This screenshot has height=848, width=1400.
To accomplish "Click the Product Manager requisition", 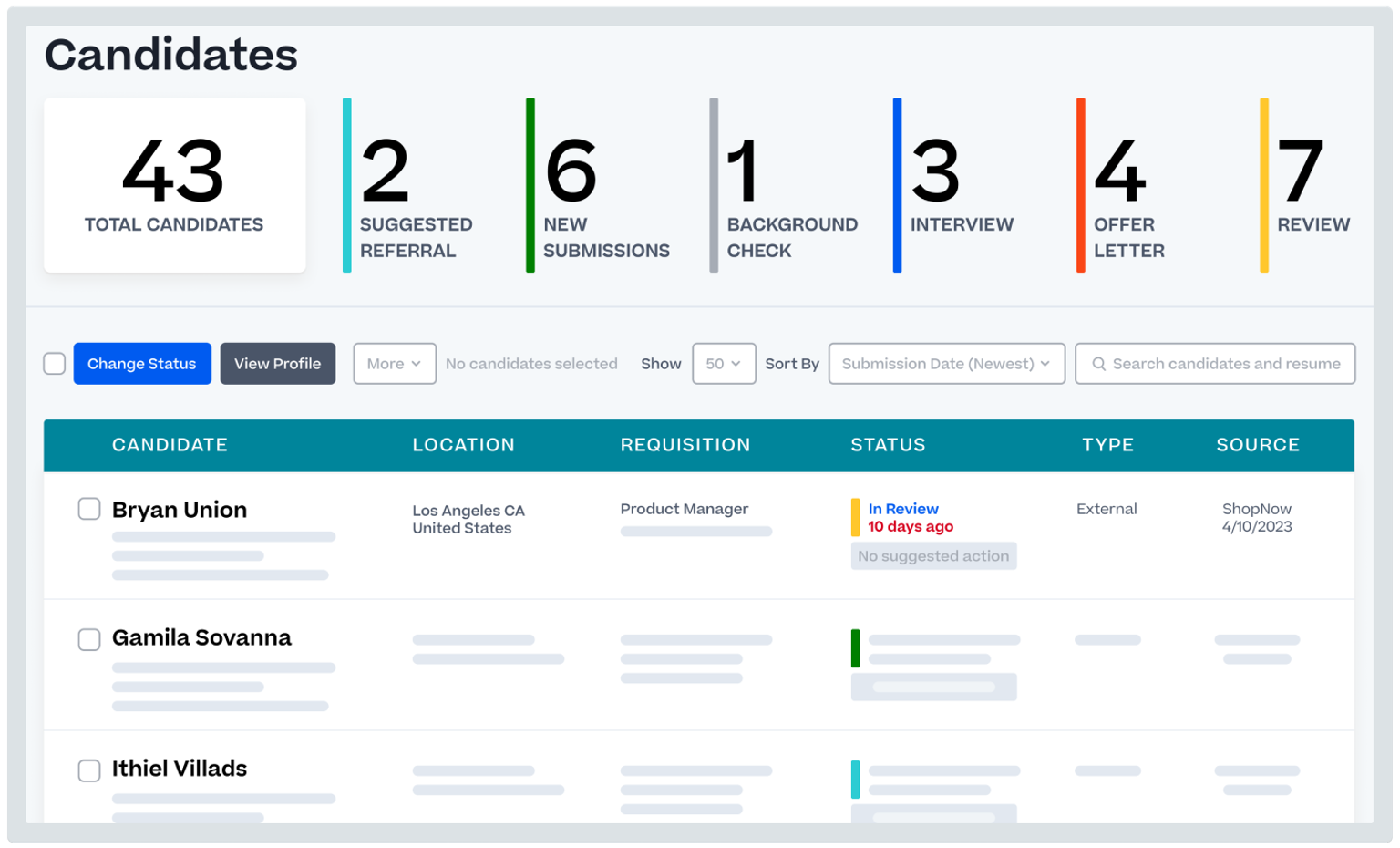I will coord(685,509).
